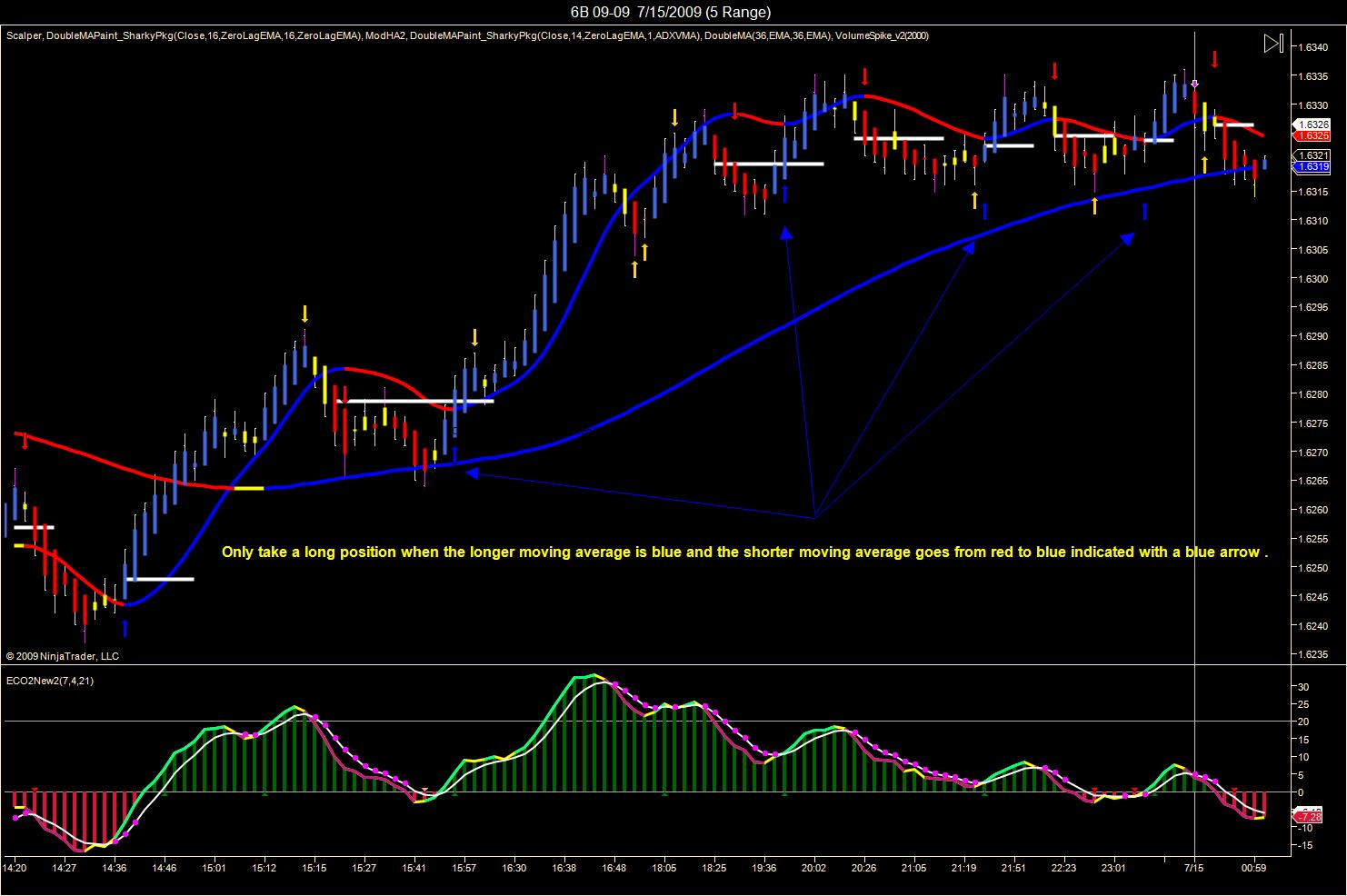Click the 15:01 time axis label
This screenshot has width=1347, height=896.
pyautogui.click(x=215, y=868)
